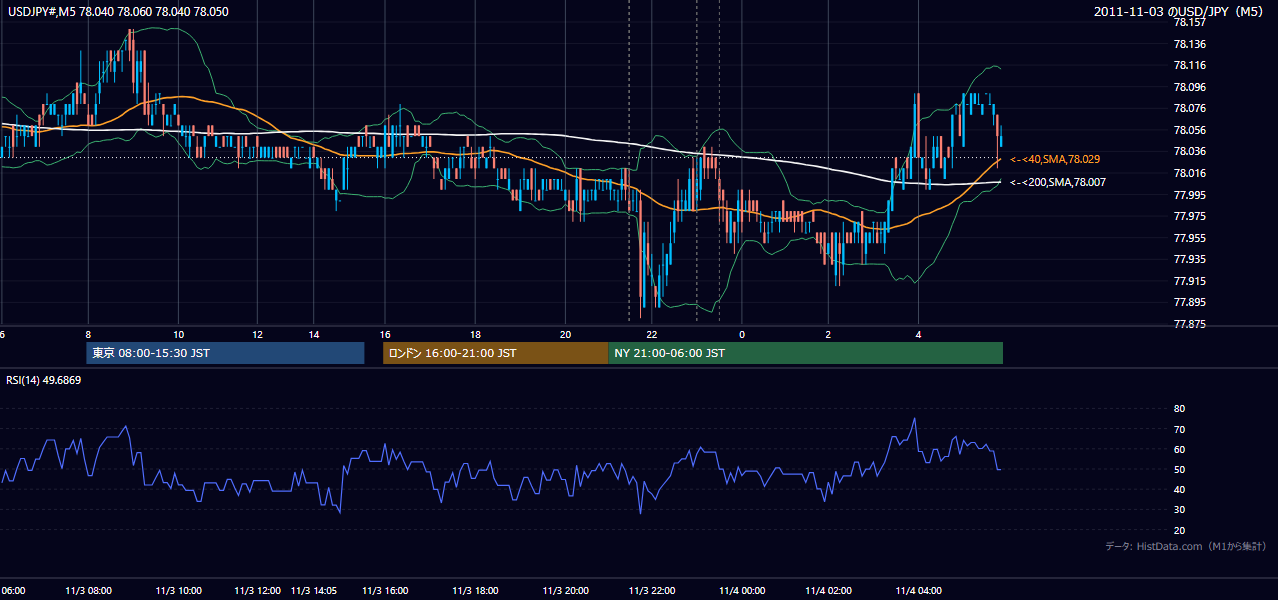Select the NY 21:00-06:00 JST session bar

805,353
